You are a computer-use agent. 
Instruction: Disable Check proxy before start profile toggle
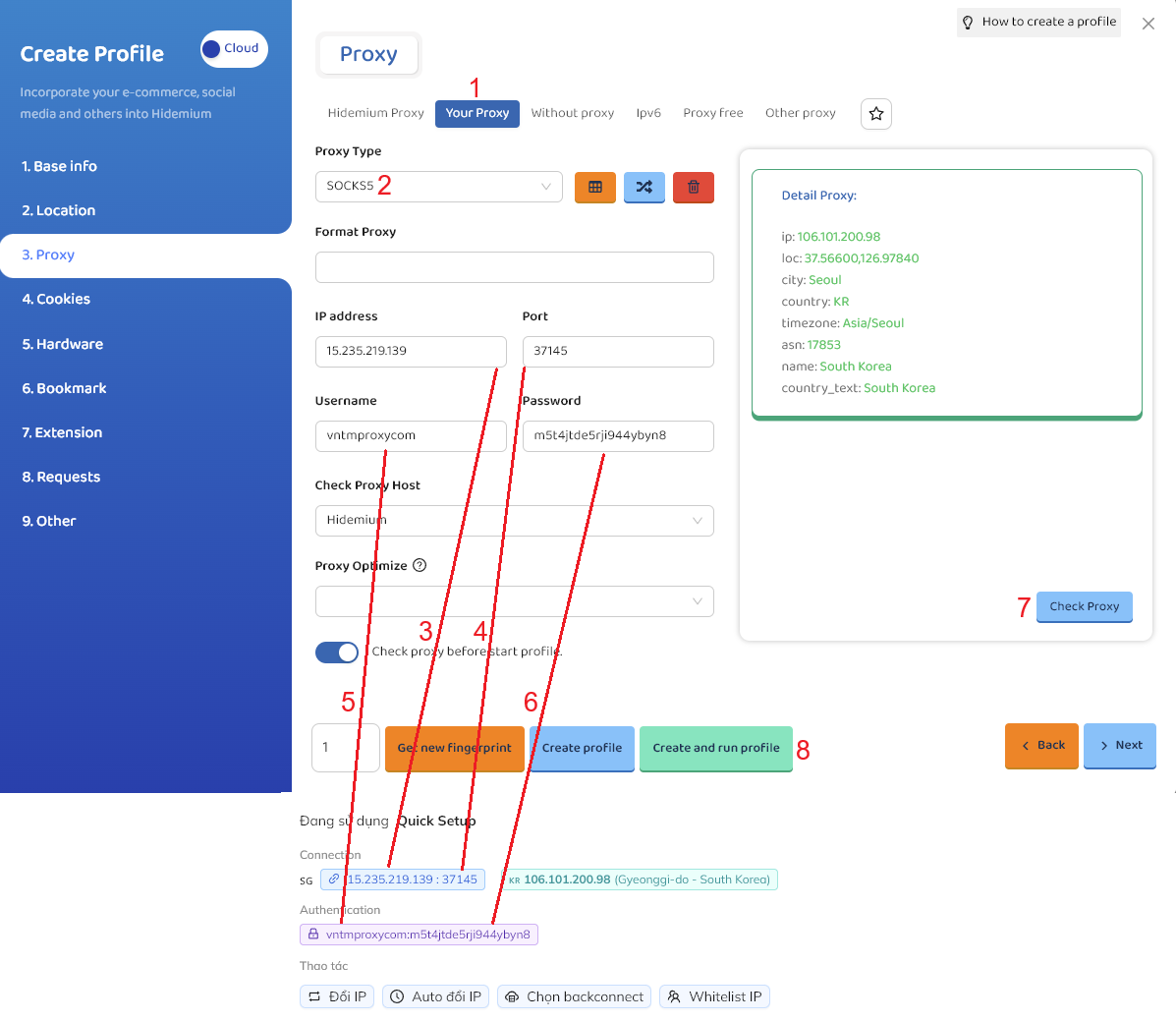(337, 653)
